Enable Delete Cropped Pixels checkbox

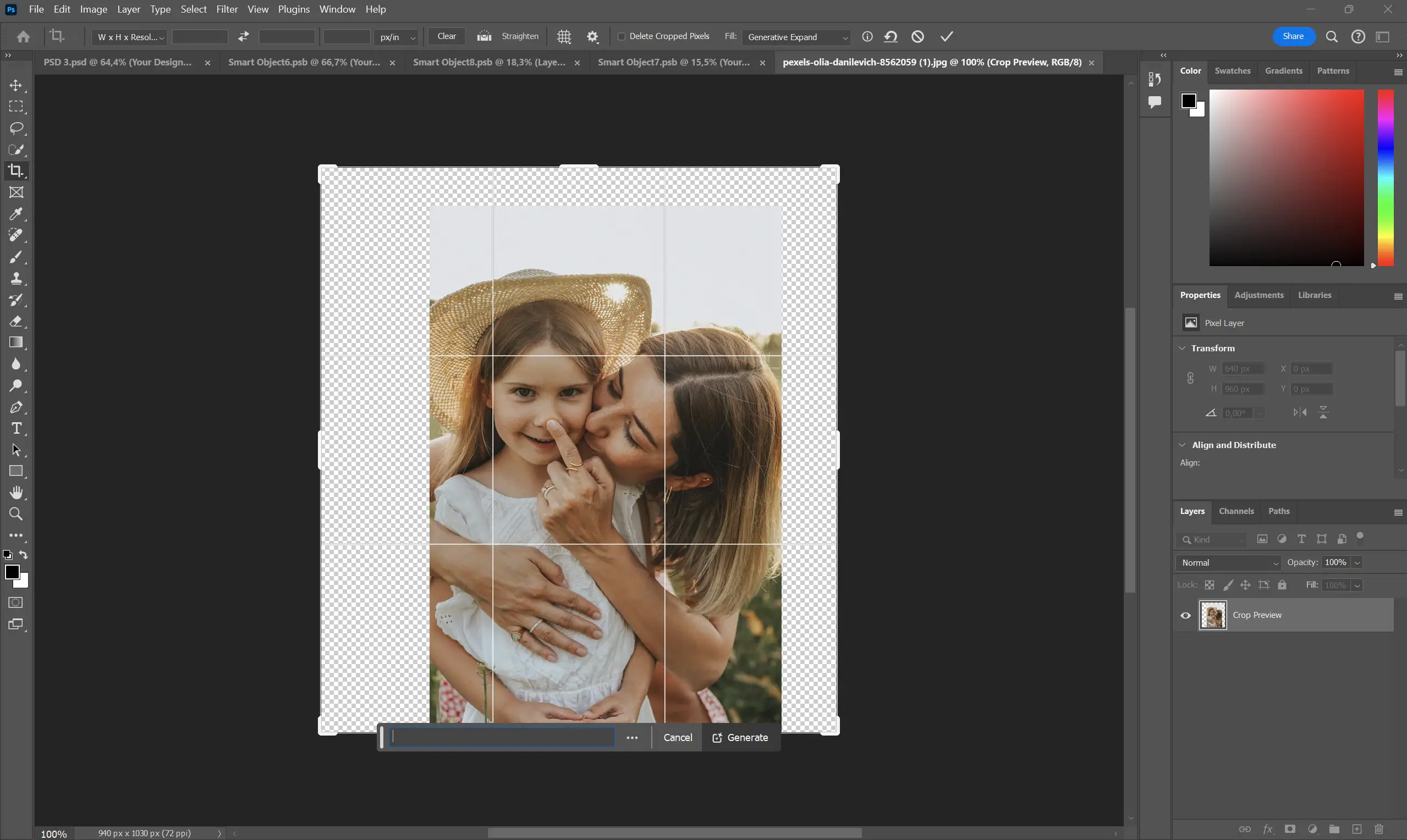(x=621, y=36)
